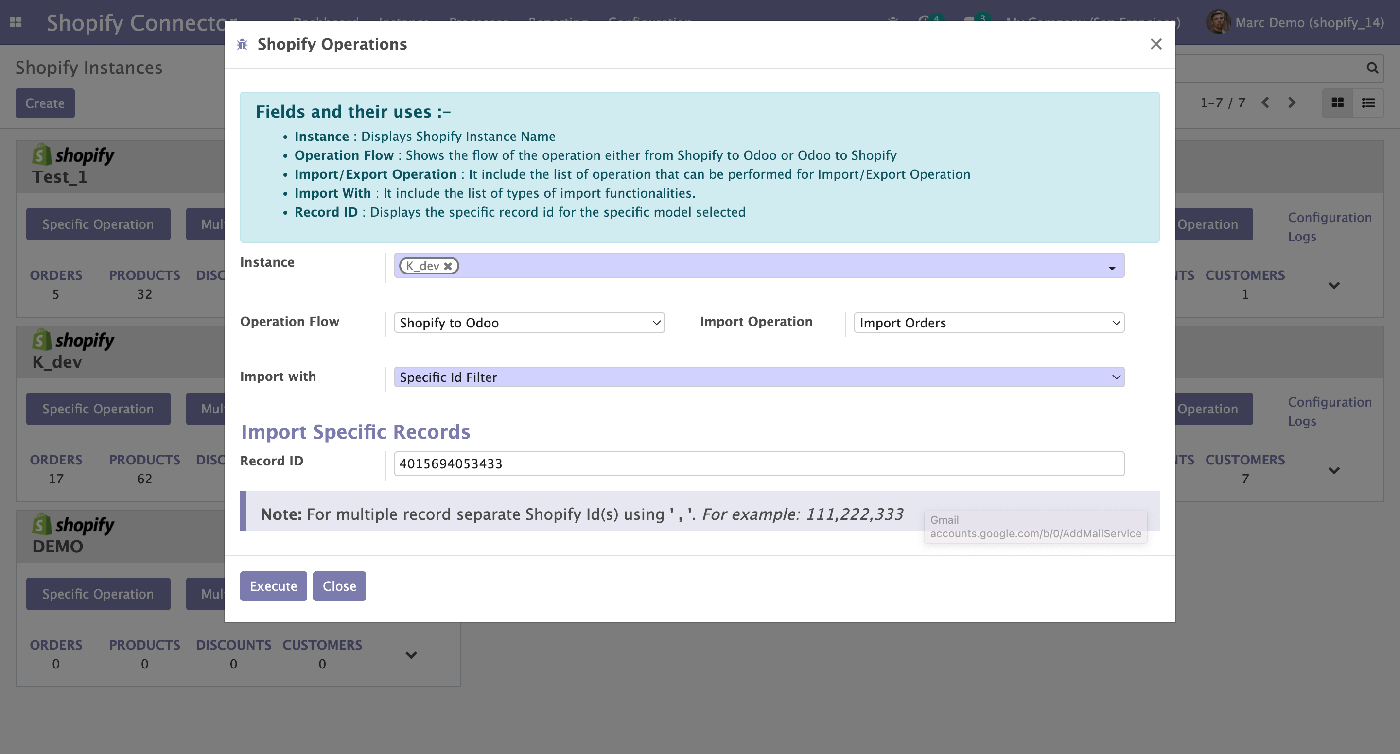Close the Shopify Operations dialog with X
Screen dimensions: 1400x754
coord(1156,44)
